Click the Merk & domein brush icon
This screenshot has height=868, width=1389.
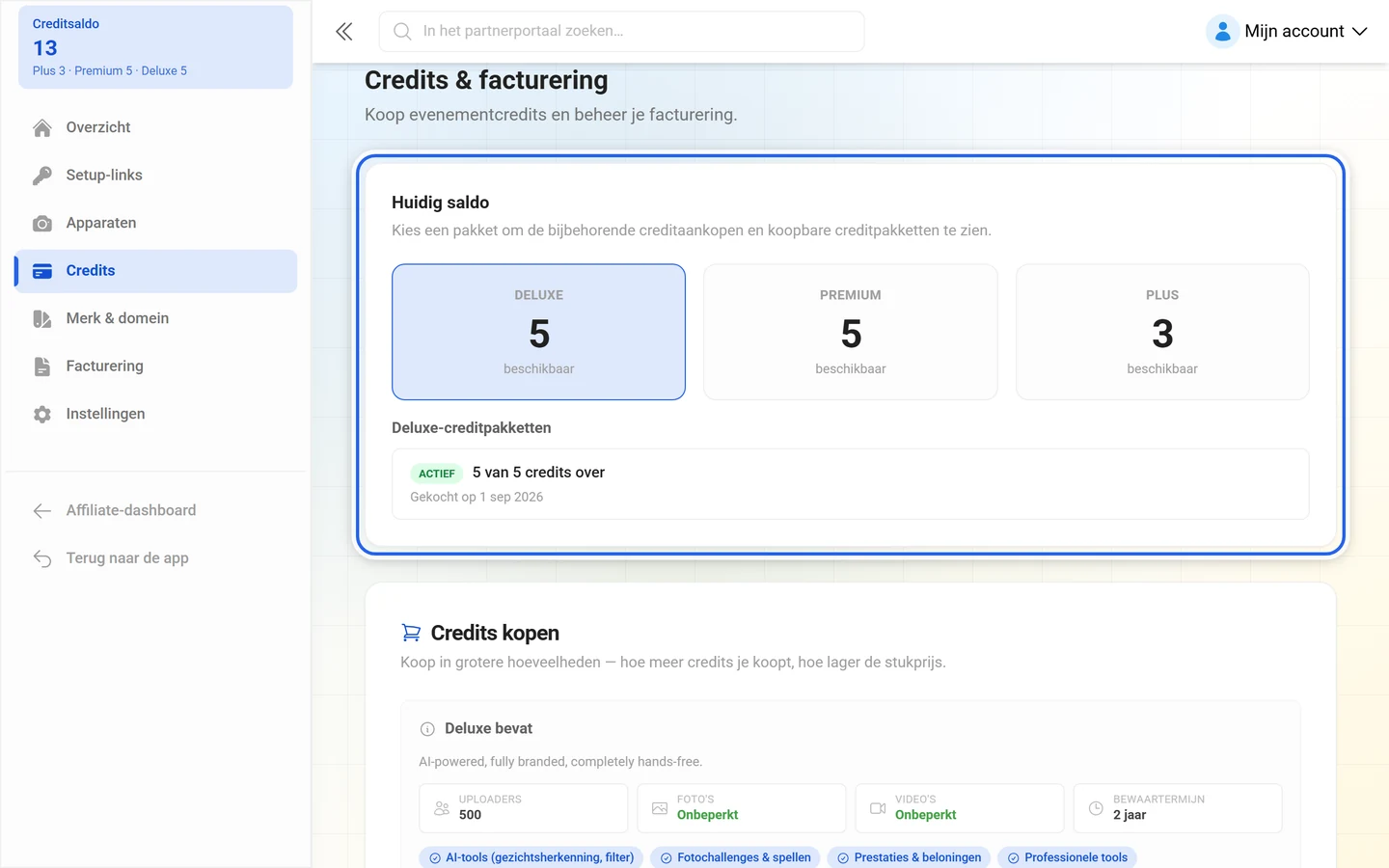pyautogui.click(x=42, y=319)
